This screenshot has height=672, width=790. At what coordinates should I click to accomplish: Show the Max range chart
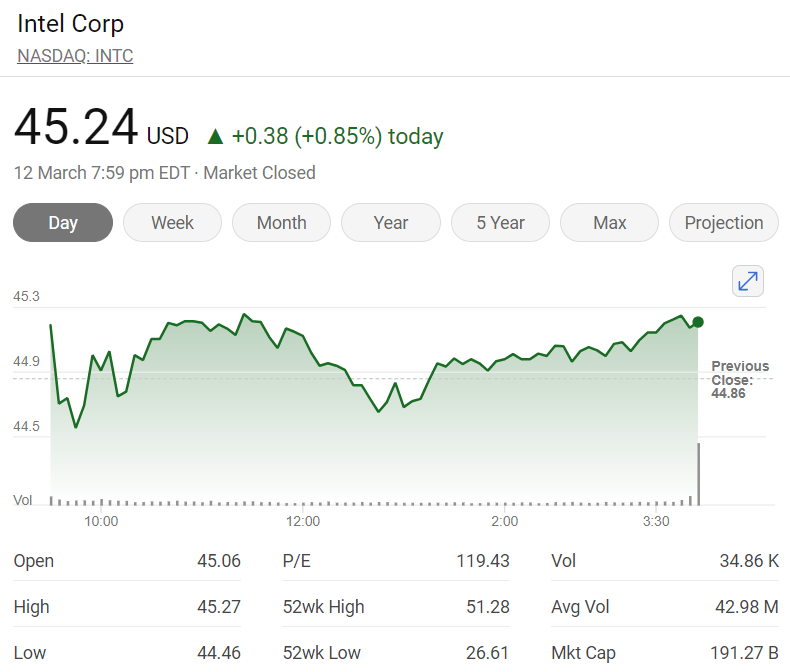point(610,223)
